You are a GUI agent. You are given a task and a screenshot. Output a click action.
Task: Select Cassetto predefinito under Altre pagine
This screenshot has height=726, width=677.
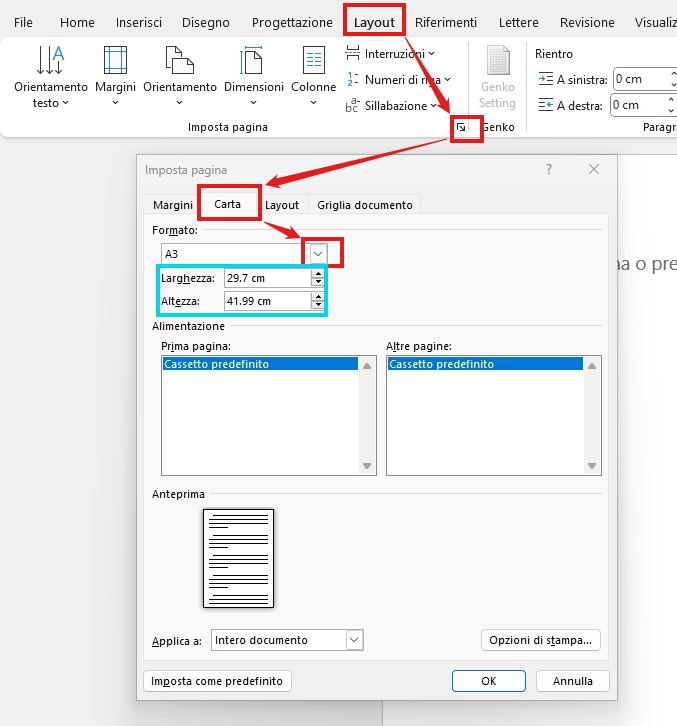pos(485,364)
